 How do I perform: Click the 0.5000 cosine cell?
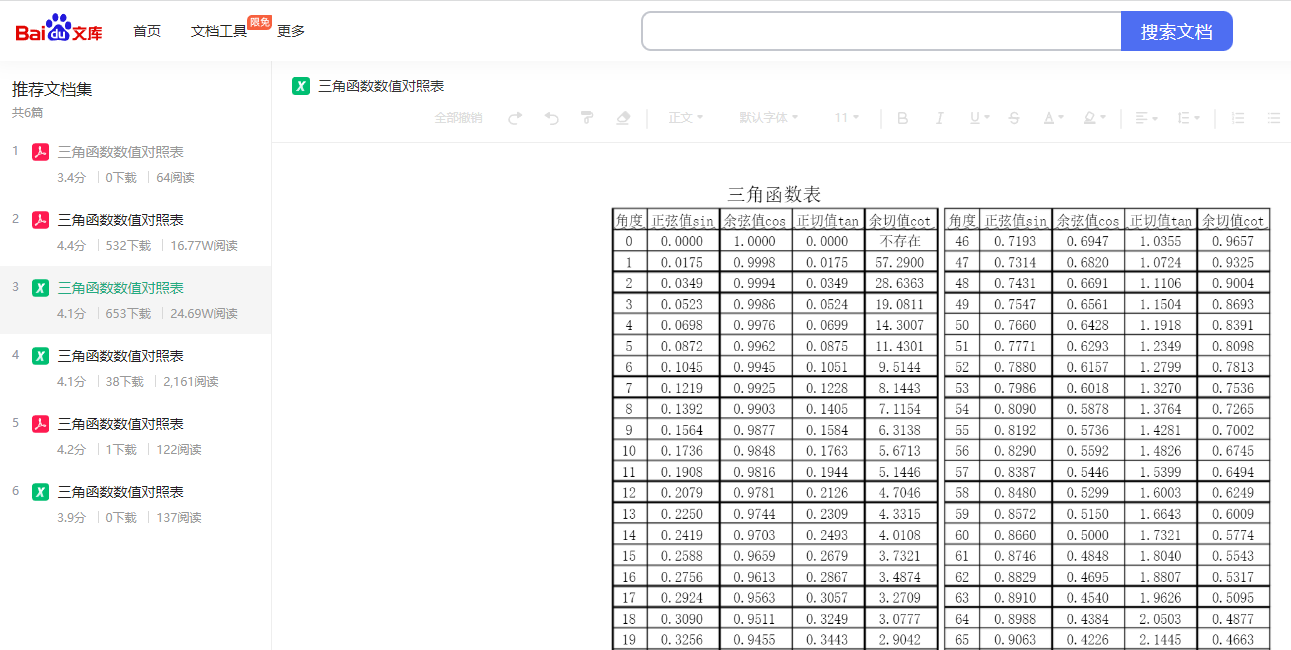click(1088, 535)
